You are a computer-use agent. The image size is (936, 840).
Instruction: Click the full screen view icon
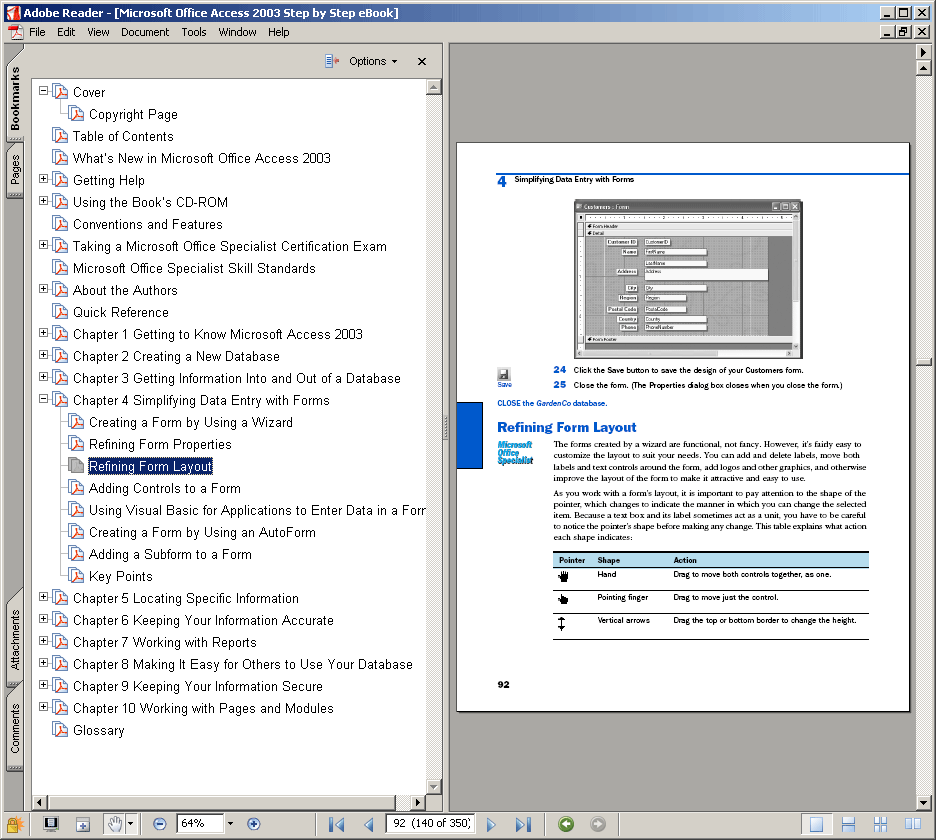51,824
